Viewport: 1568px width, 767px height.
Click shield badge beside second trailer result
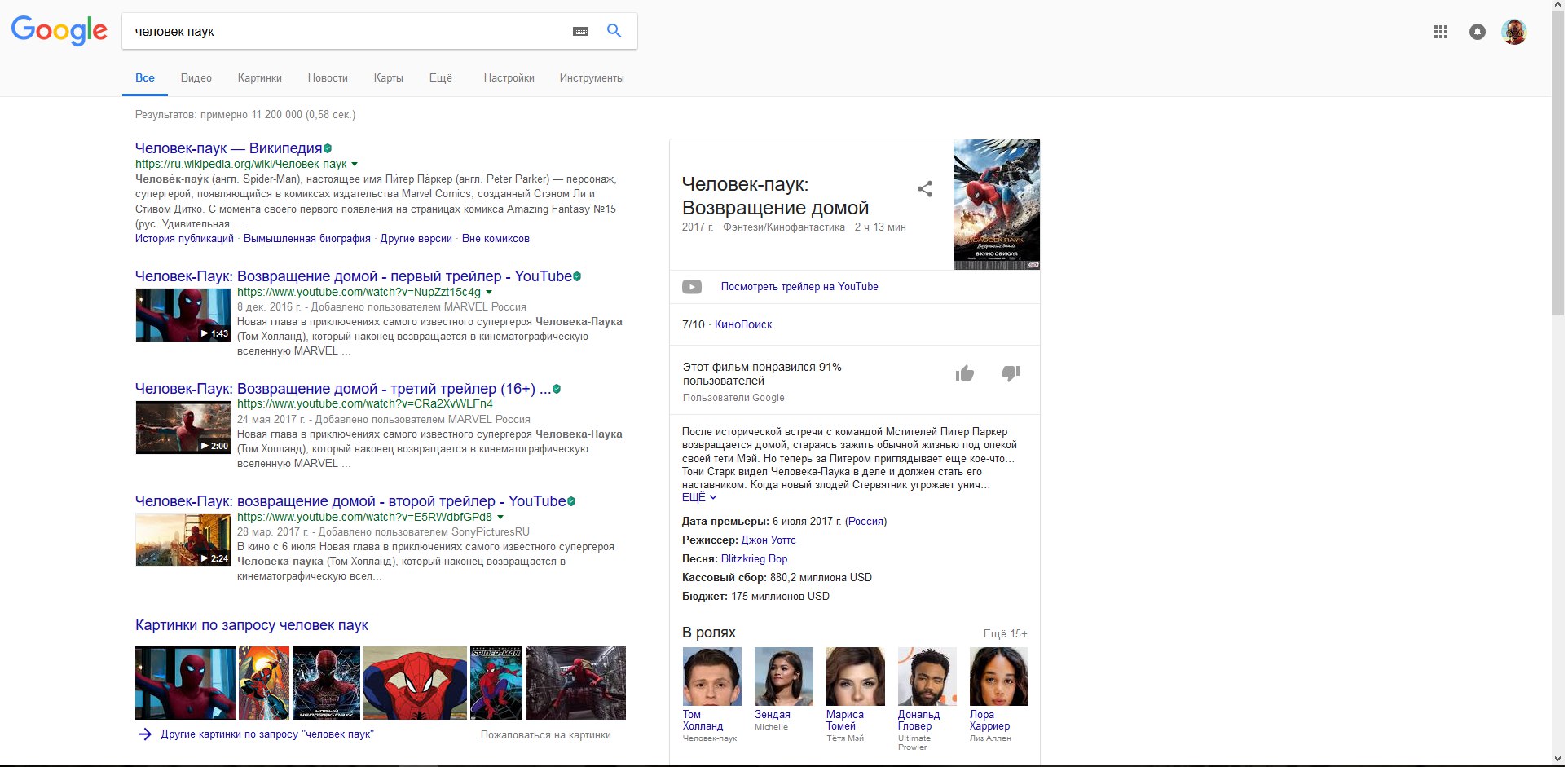(x=571, y=501)
